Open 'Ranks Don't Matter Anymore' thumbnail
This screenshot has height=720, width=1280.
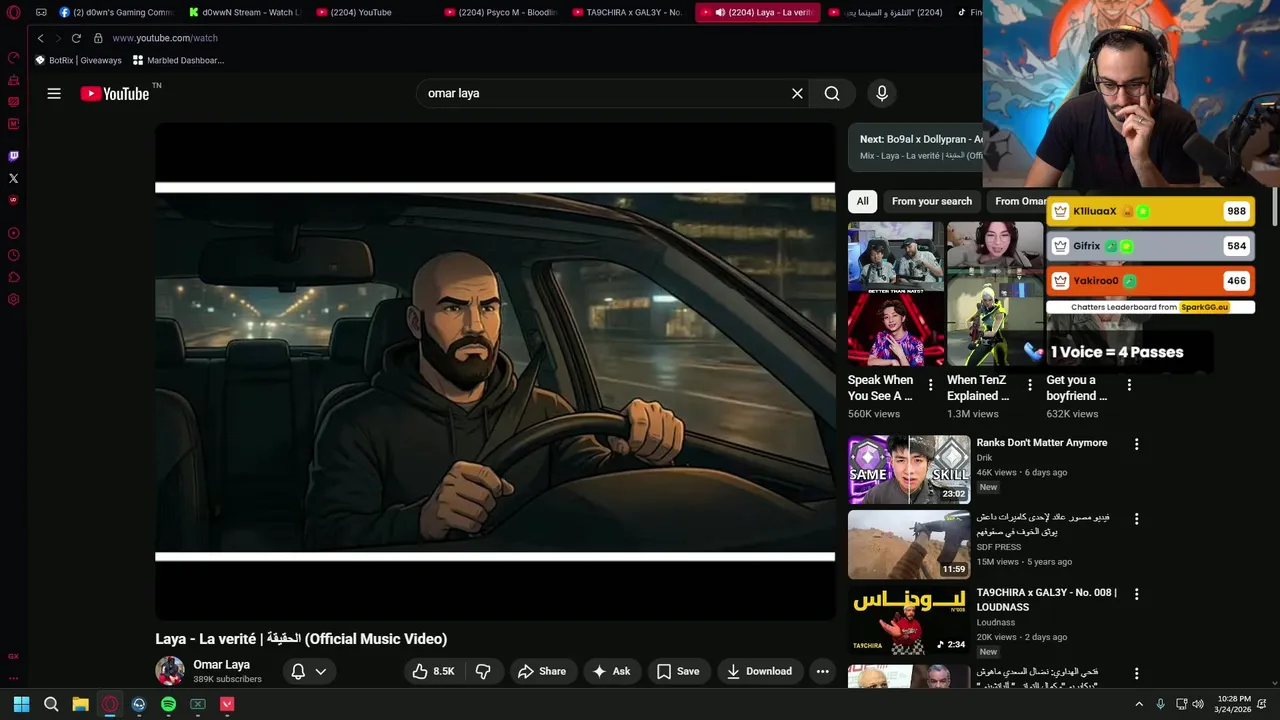[x=909, y=469]
